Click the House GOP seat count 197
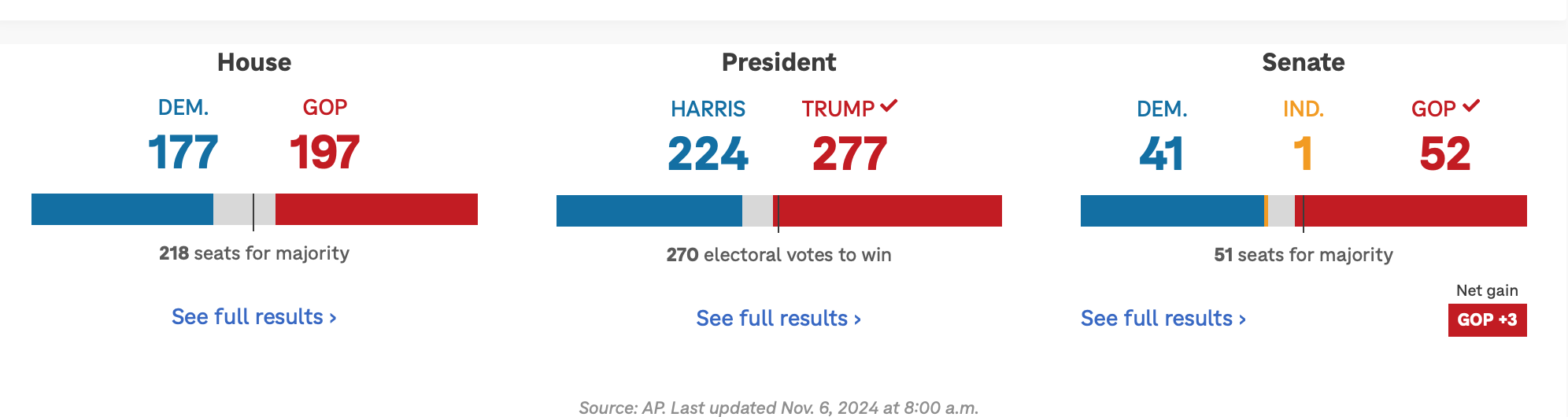 pos(324,152)
